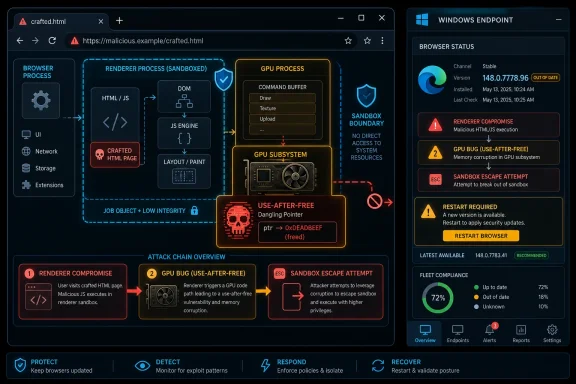This screenshot has width=576, height=384.
Task: Open the Sandbox Escape Attempt chain card
Action: [326, 291]
